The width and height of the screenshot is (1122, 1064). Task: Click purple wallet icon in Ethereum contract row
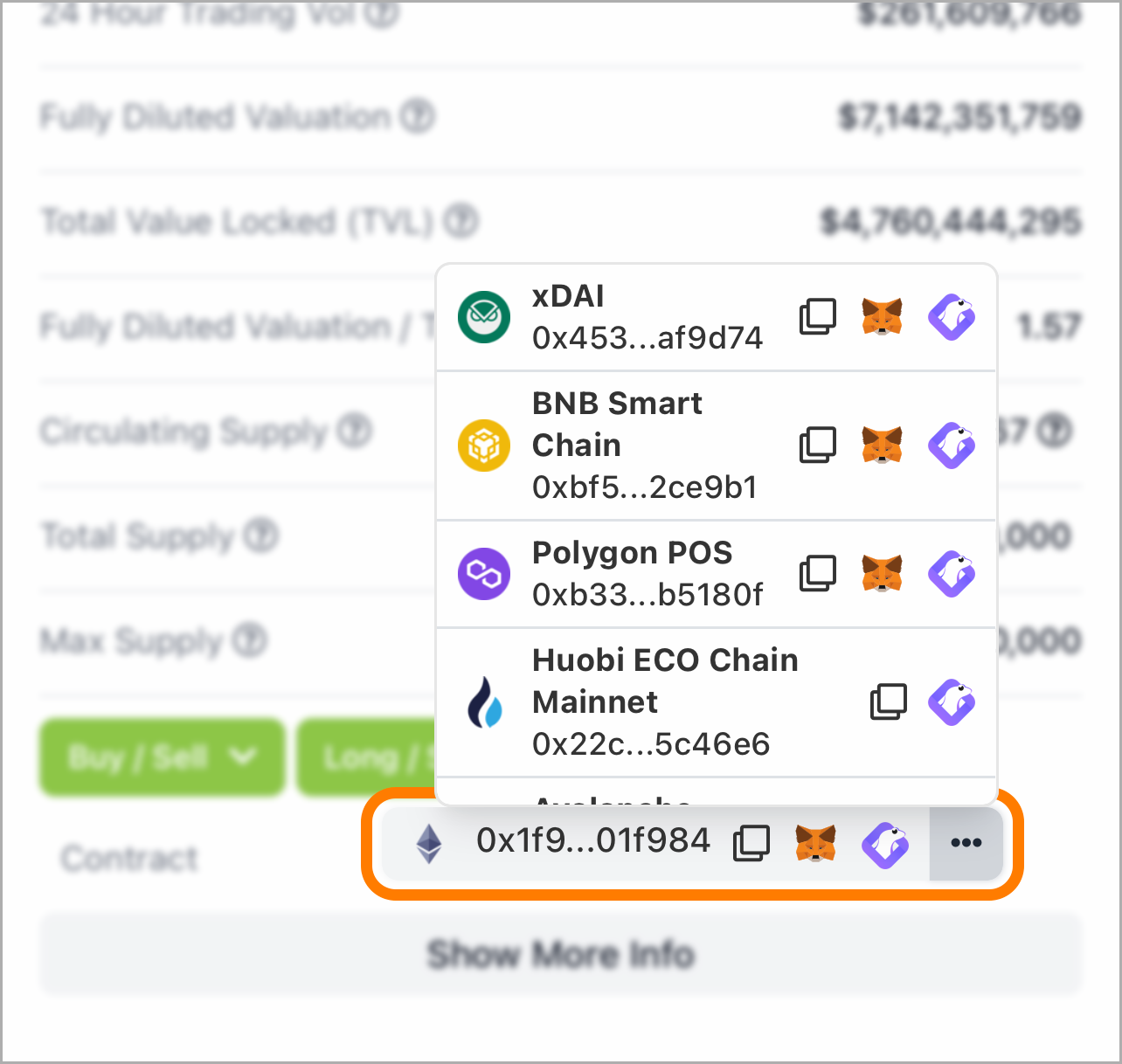coord(885,844)
